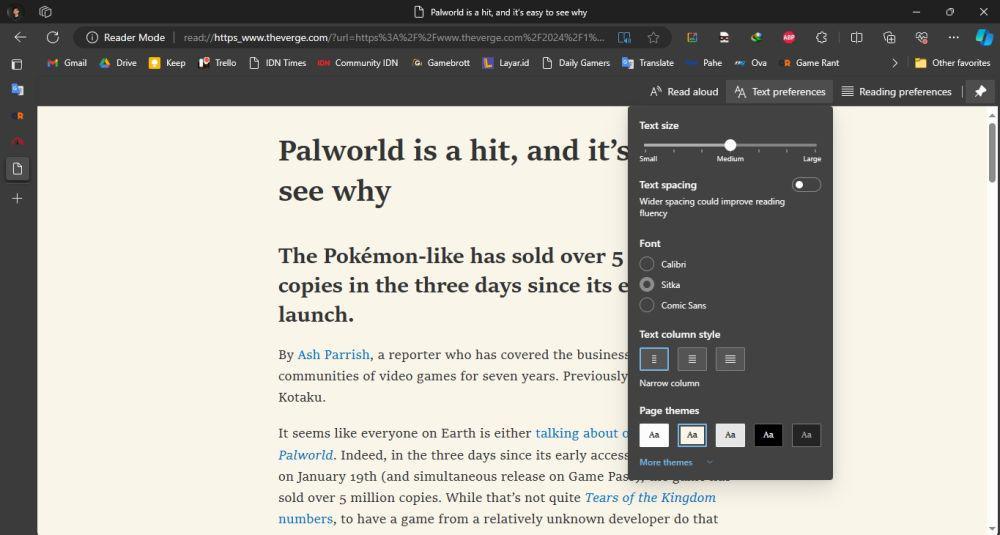Viewport: 1000px width, 535px height.
Task: Open the Game Rant bookmark
Action: pos(809,63)
